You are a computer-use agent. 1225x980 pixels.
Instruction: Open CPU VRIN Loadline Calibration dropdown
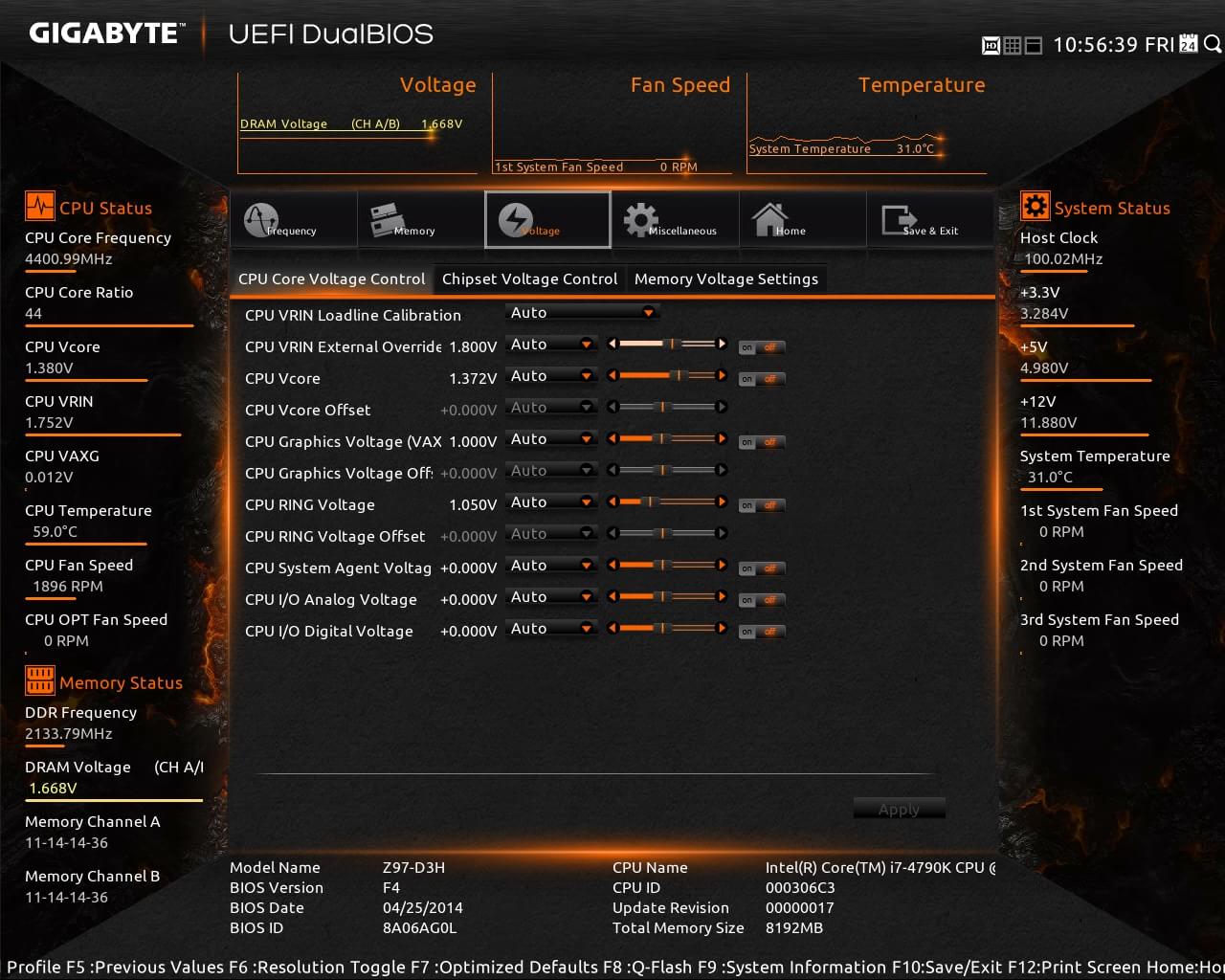pos(582,313)
